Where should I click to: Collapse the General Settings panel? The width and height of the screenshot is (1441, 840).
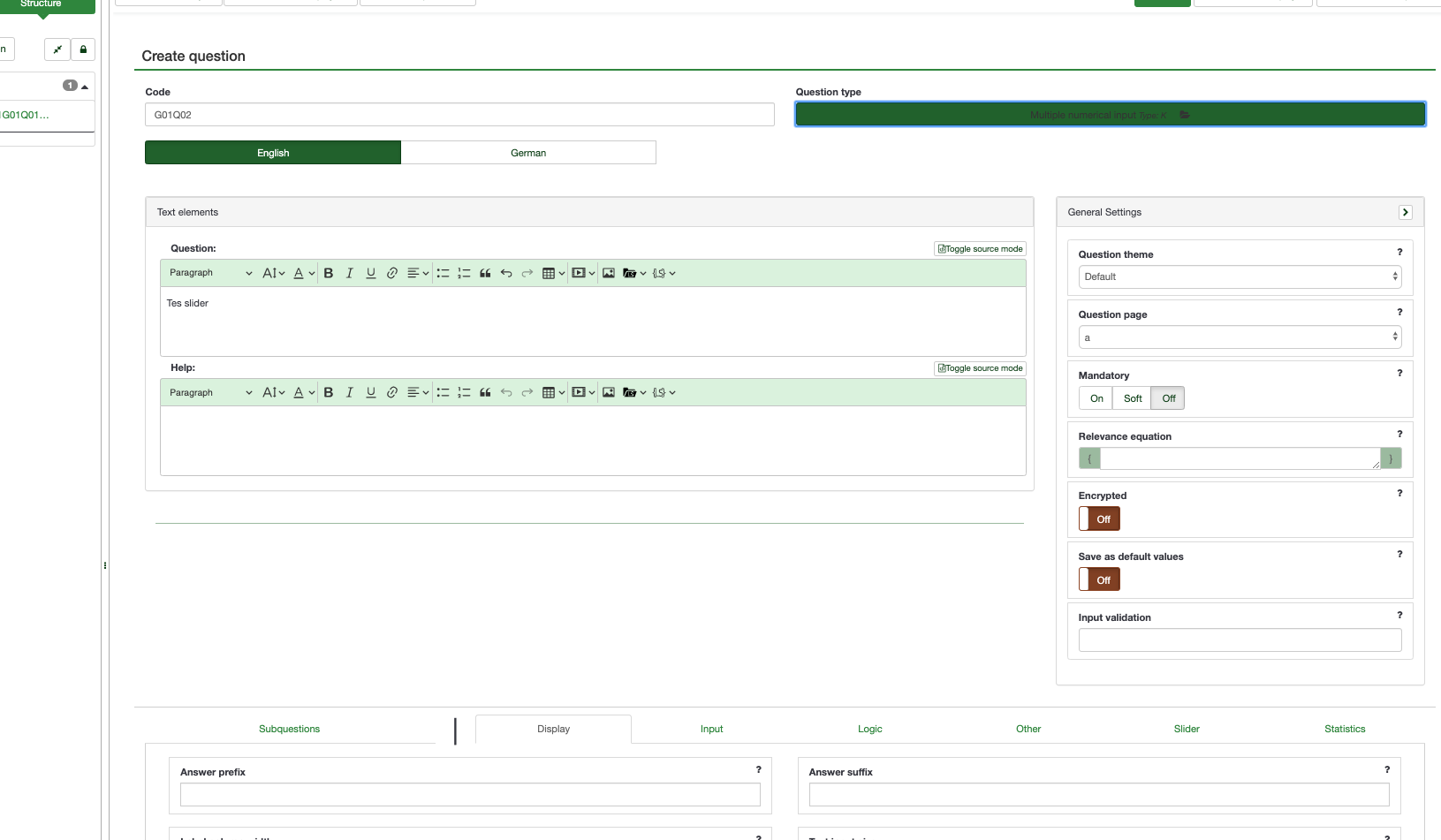pos(1406,212)
